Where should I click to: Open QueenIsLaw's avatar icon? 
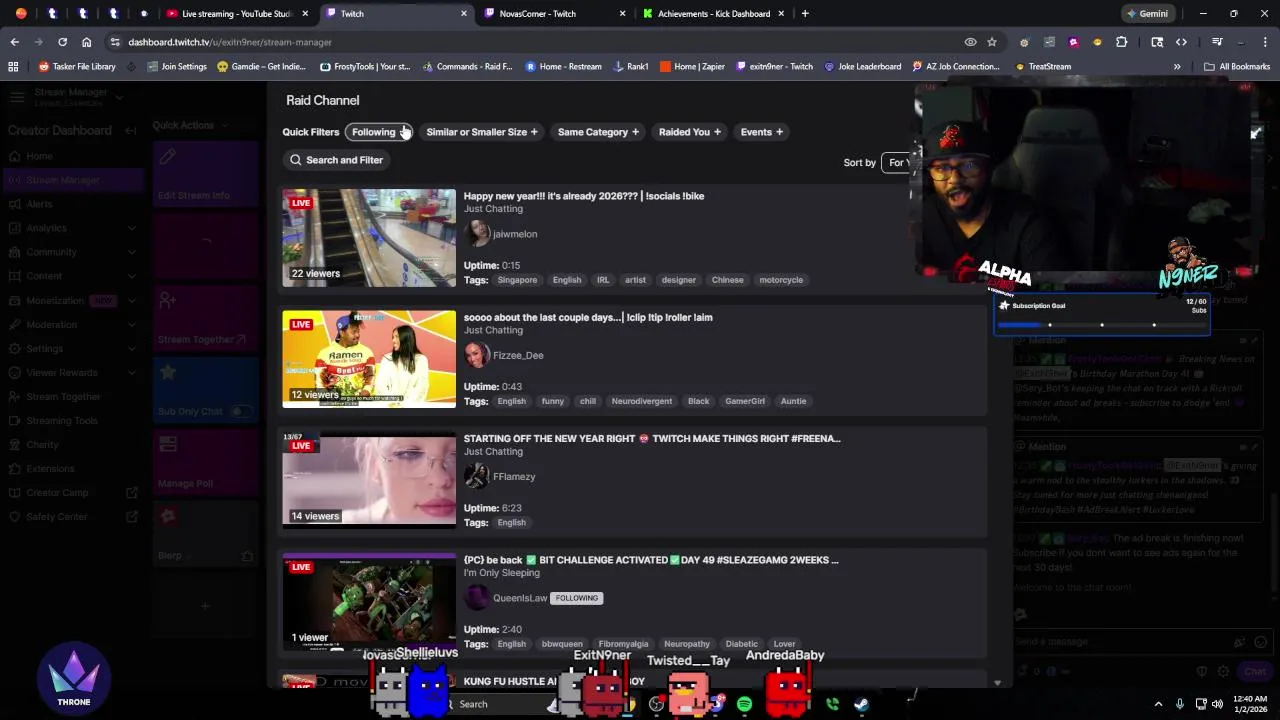(x=477, y=598)
